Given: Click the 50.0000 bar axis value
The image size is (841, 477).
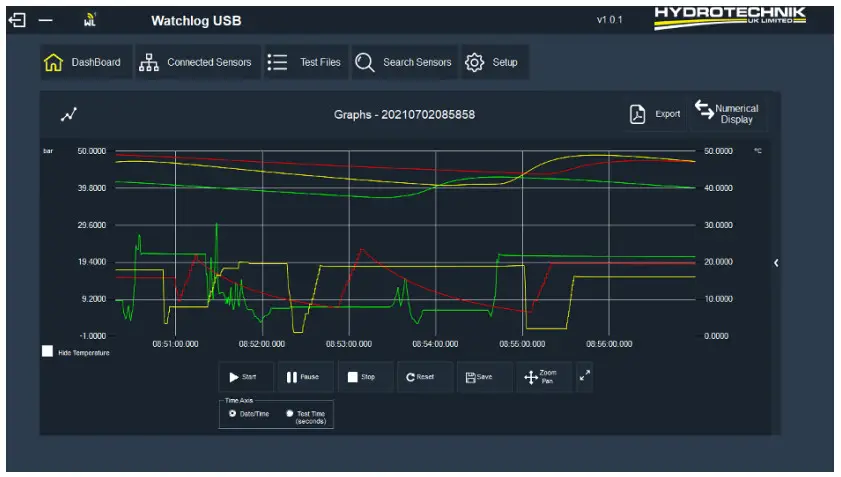Looking at the screenshot, I should [92, 151].
